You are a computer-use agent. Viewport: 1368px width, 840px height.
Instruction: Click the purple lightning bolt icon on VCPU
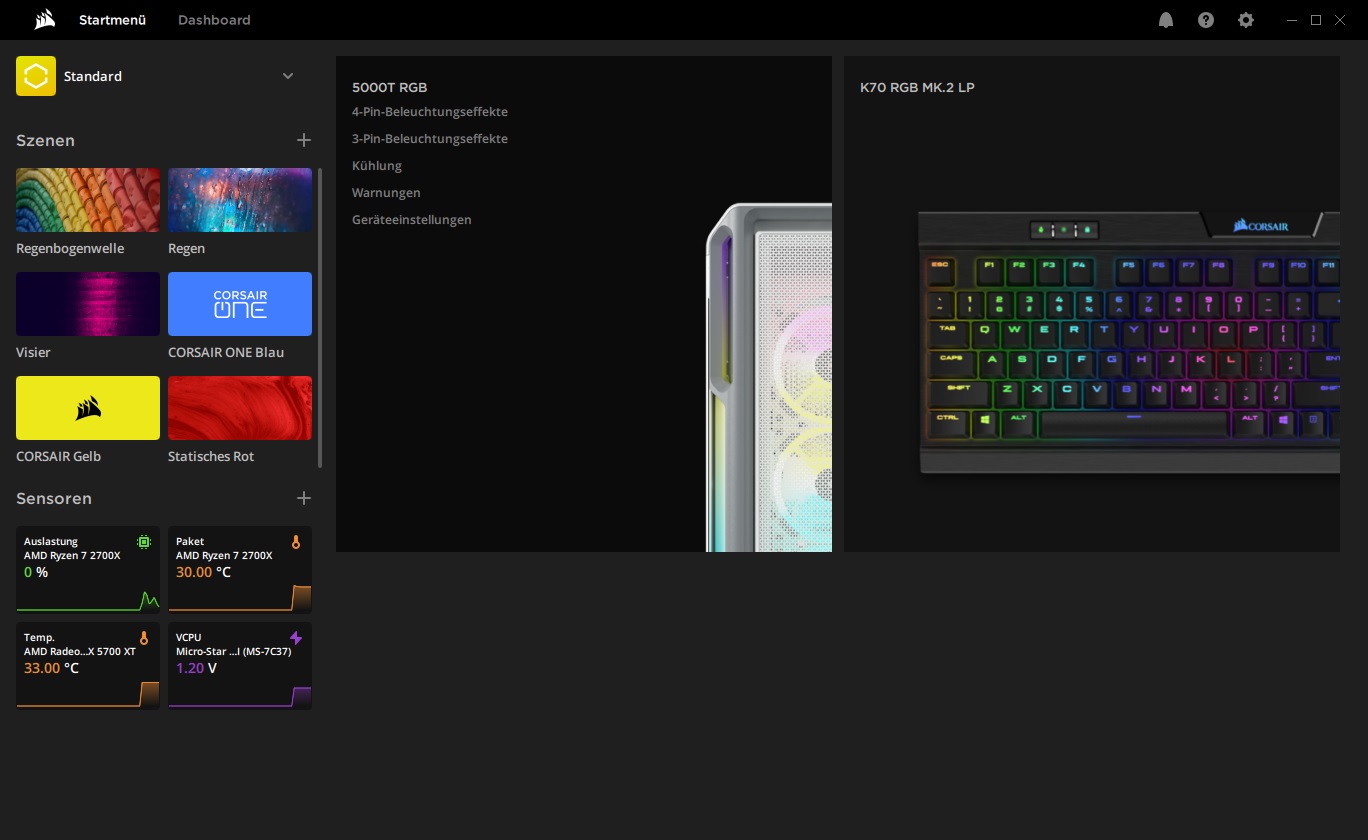(x=296, y=638)
